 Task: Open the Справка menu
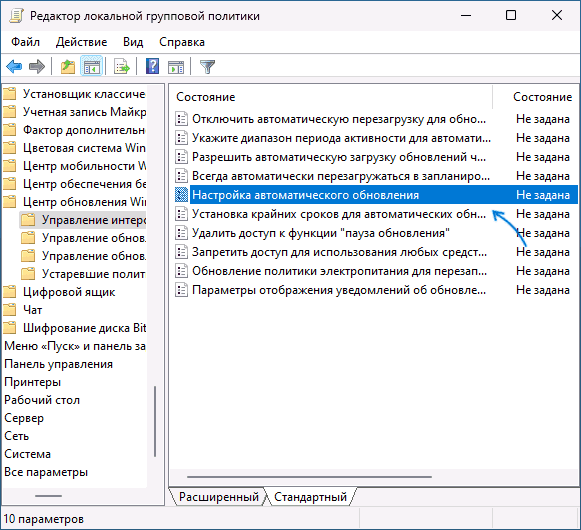pos(182,42)
